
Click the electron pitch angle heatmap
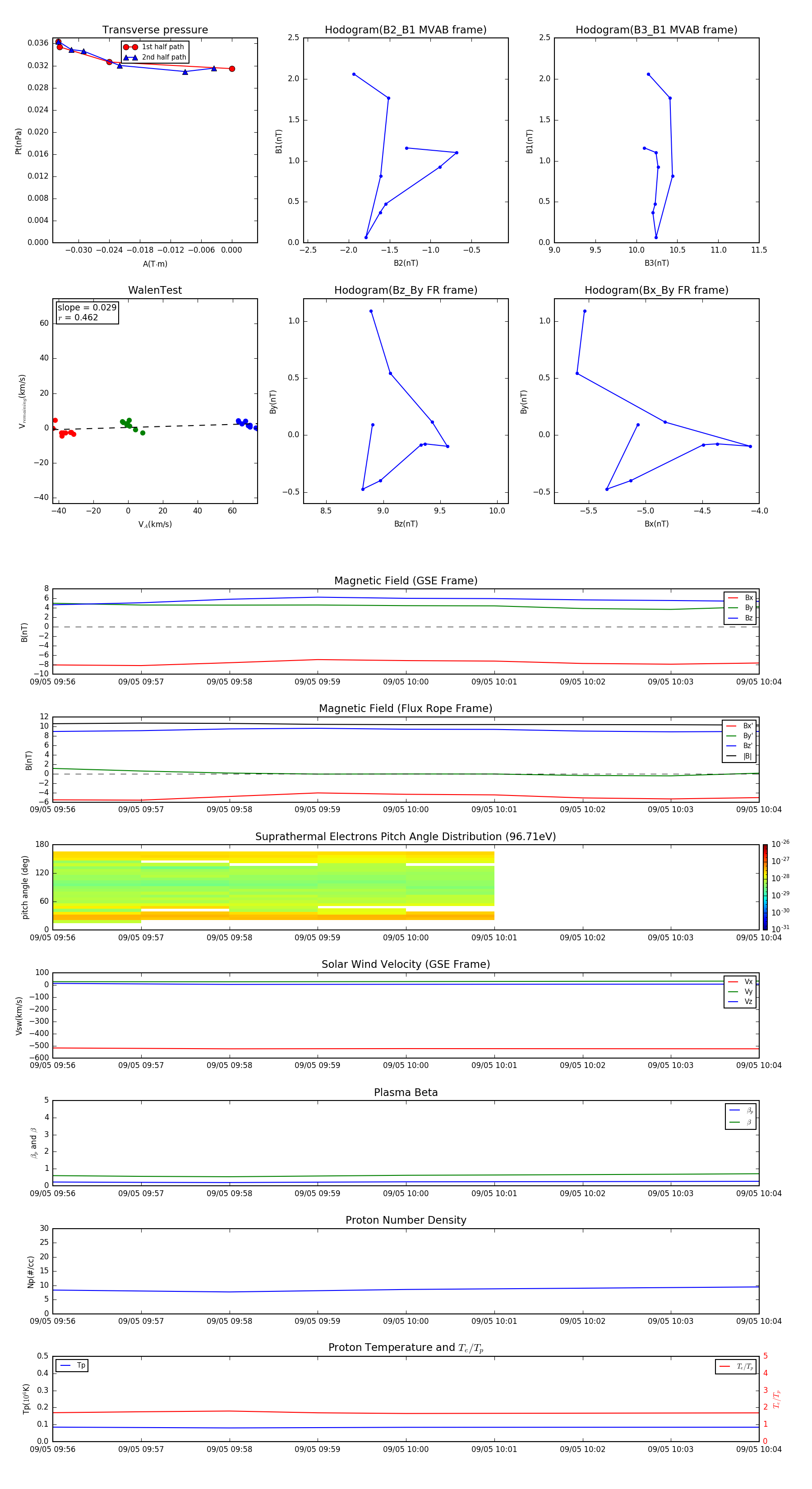pyautogui.click(x=273, y=887)
